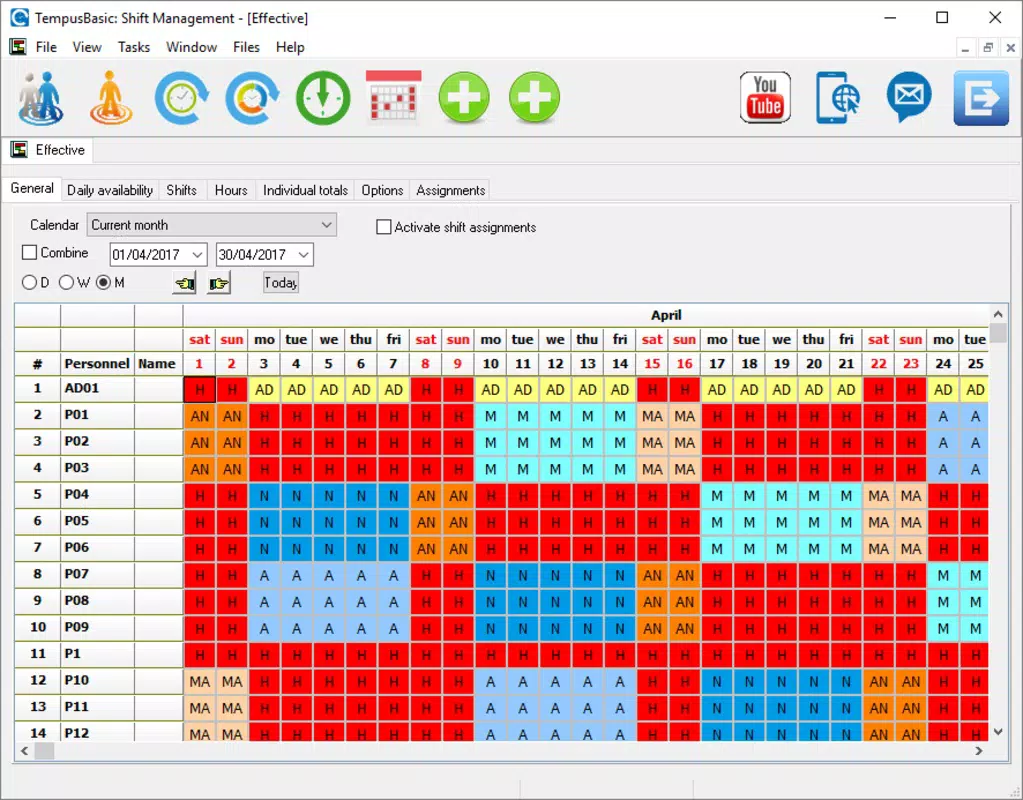The image size is (1023, 800).
Task: Minimize the inner child window
Action: click(x=966, y=48)
